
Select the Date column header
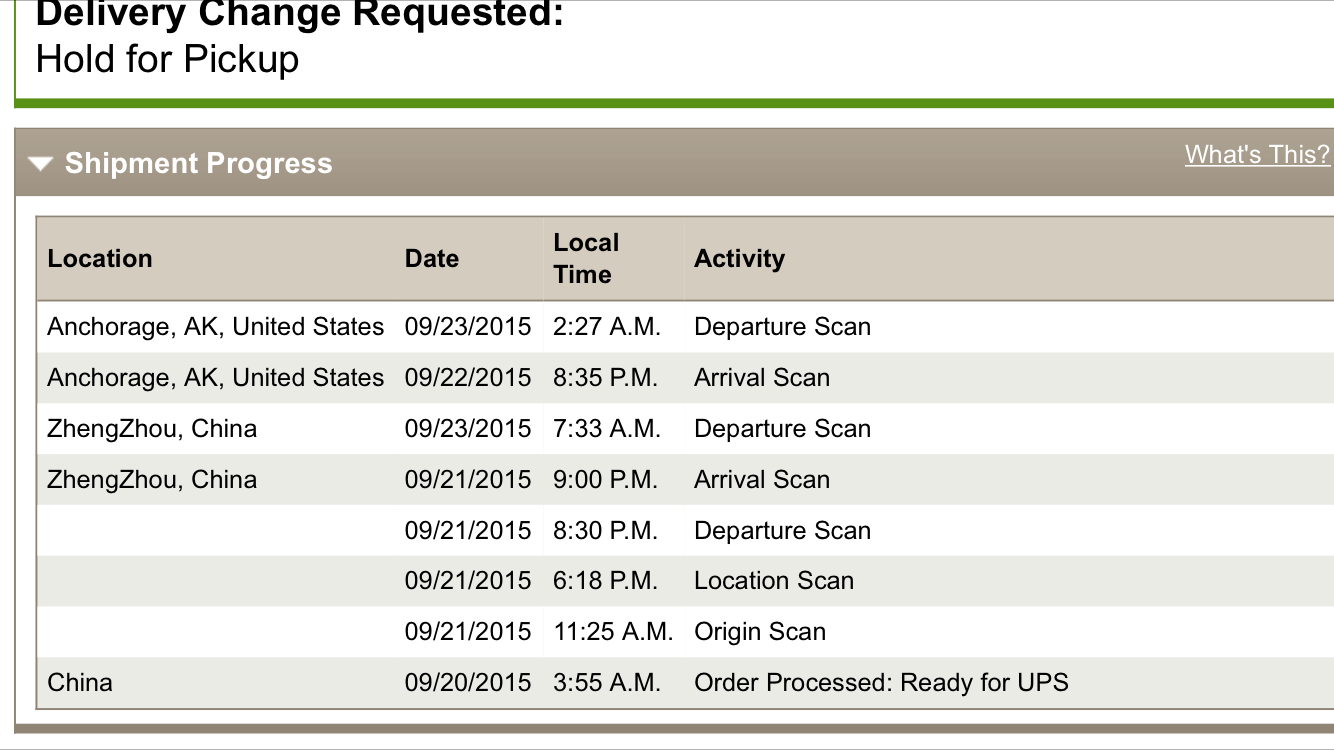tap(432, 258)
